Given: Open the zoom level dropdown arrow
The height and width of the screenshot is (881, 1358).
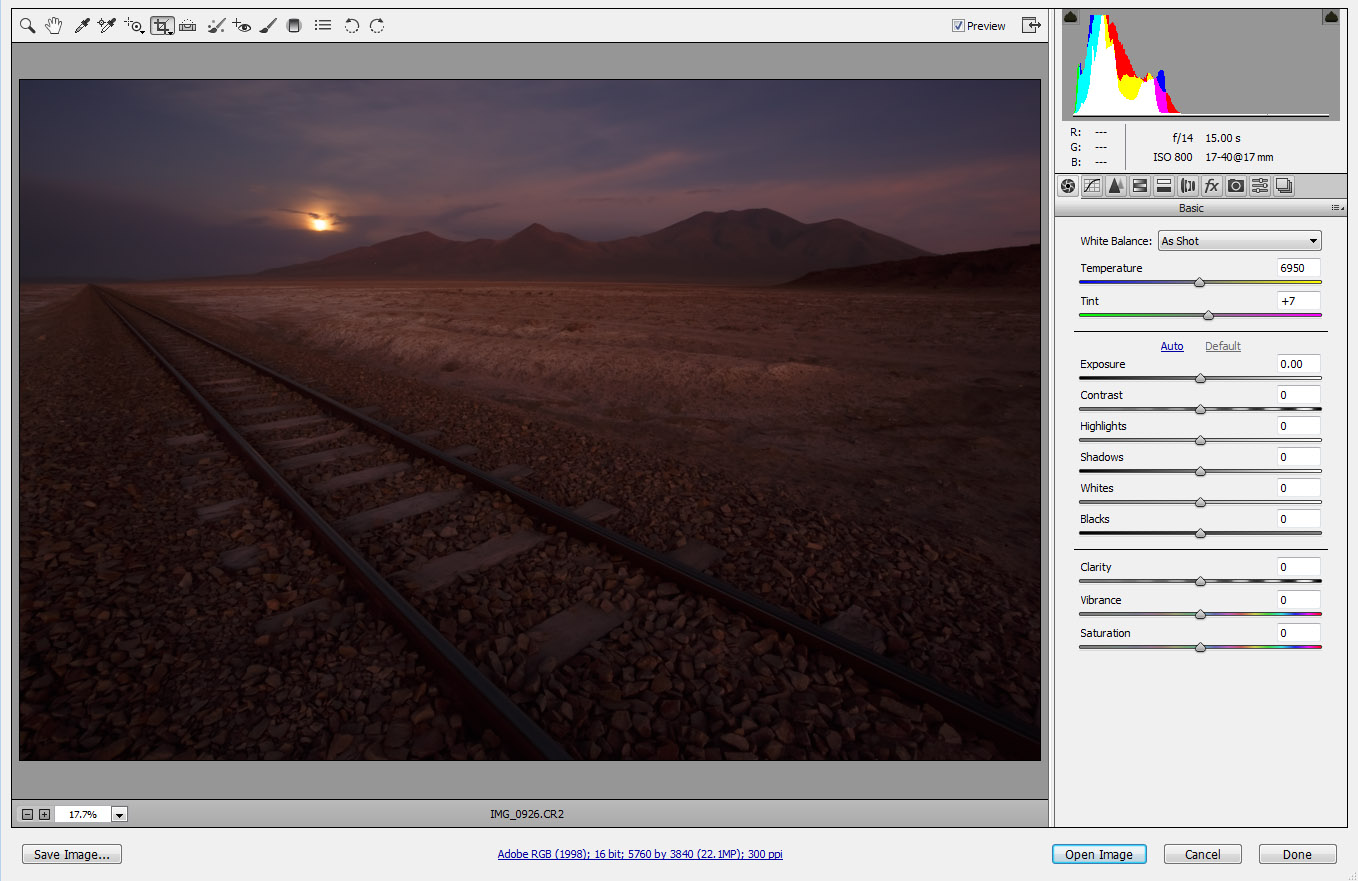Looking at the screenshot, I should pyautogui.click(x=120, y=815).
